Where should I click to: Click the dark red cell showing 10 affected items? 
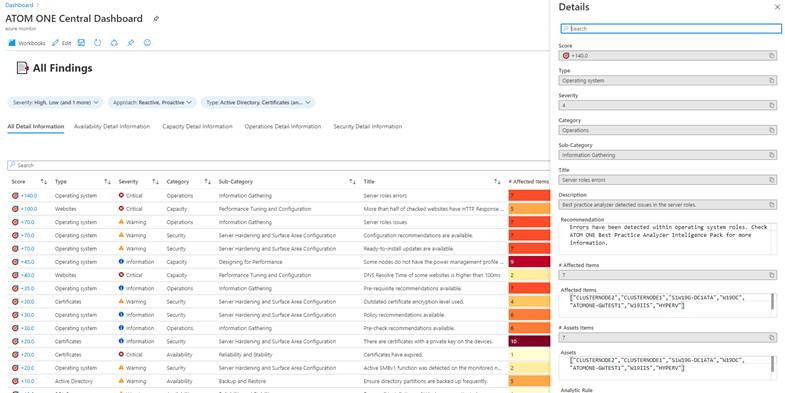[x=529, y=341]
